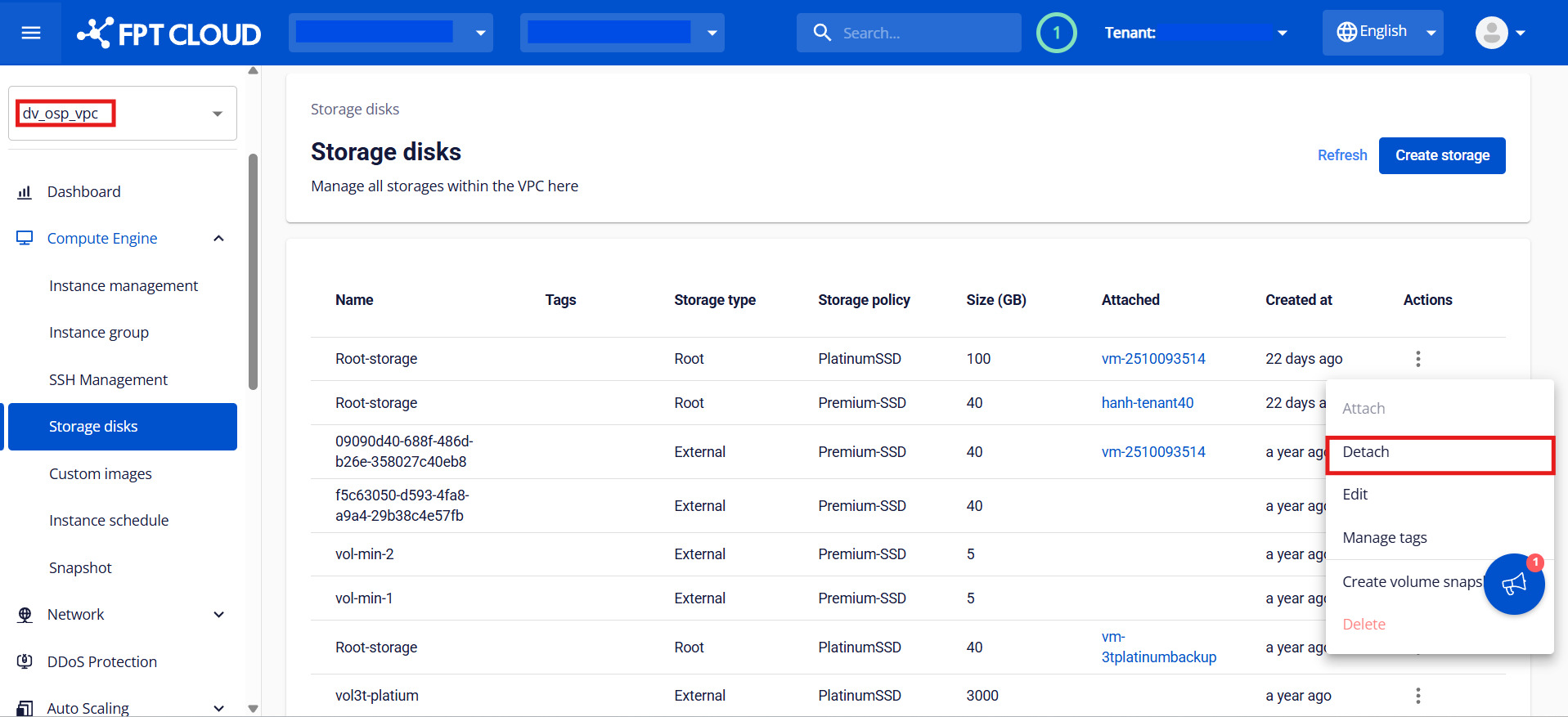
Task: Click the megaphone announcements button
Action: 1513,584
